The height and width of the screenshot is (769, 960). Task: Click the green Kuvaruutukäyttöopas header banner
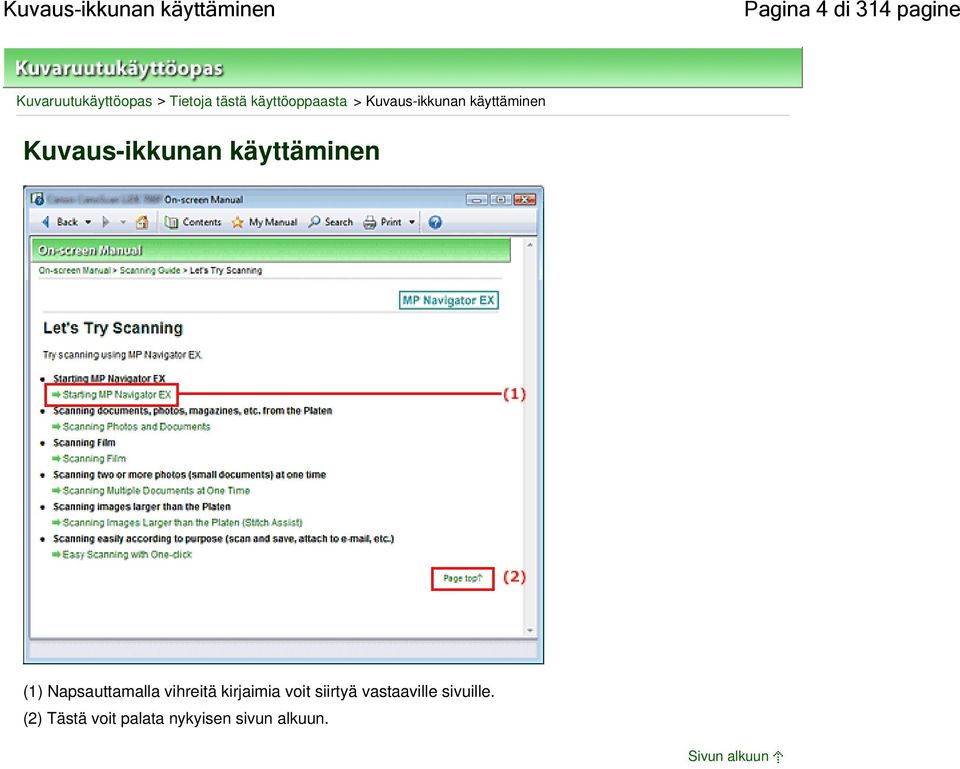[403, 67]
